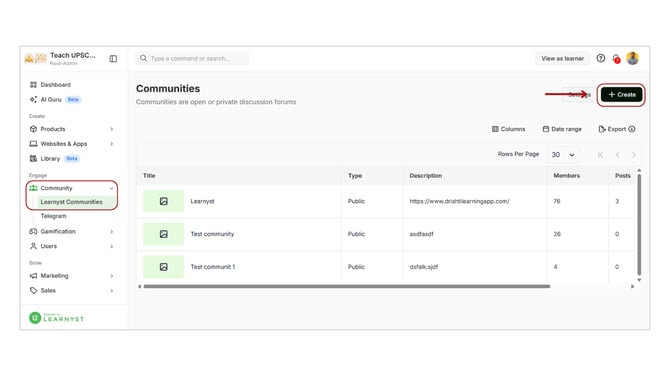Go to previous table page
This screenshot has height=376, width=670.
[x=617, y=155]
